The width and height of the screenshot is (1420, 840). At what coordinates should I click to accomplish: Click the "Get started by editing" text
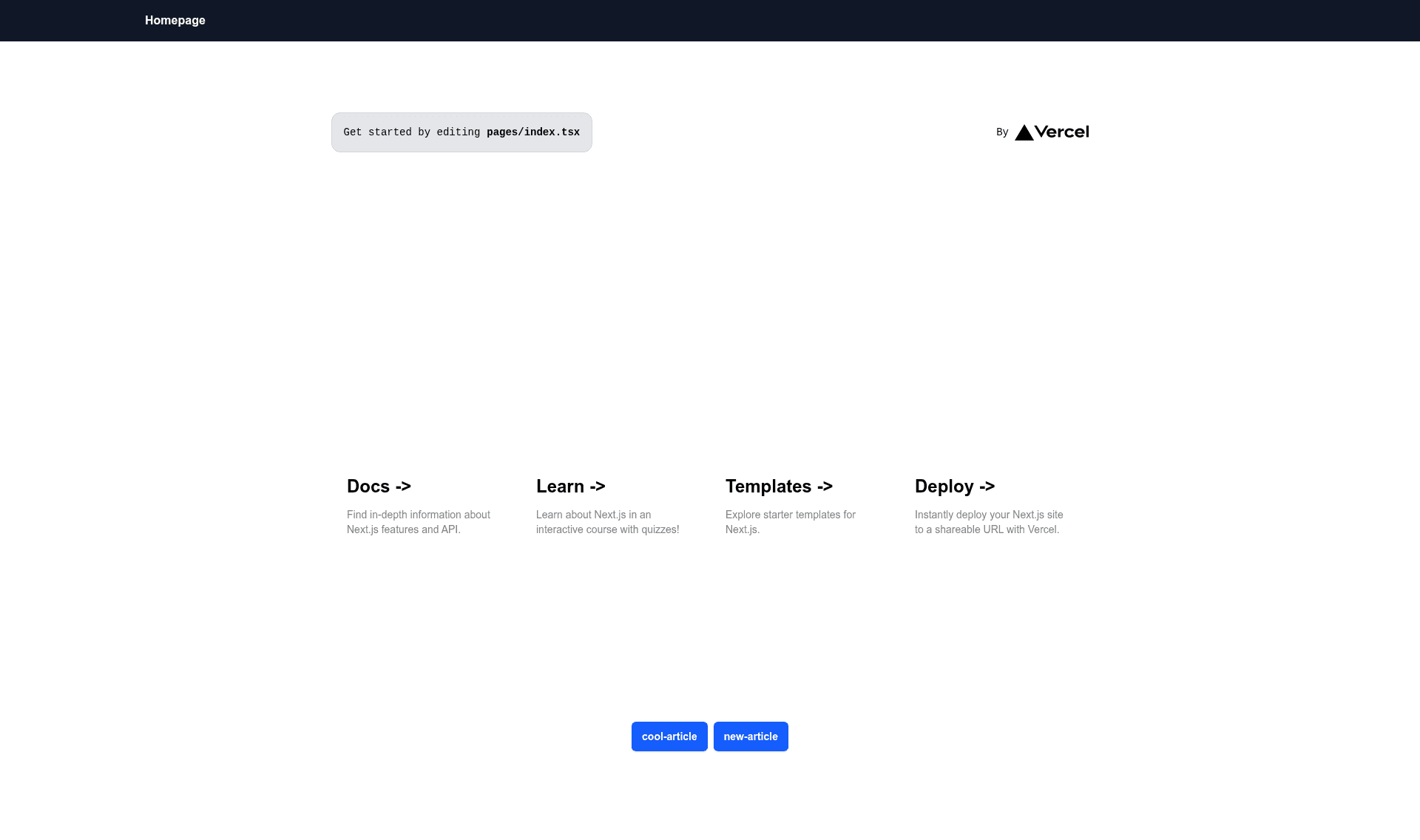pos(412,132)
